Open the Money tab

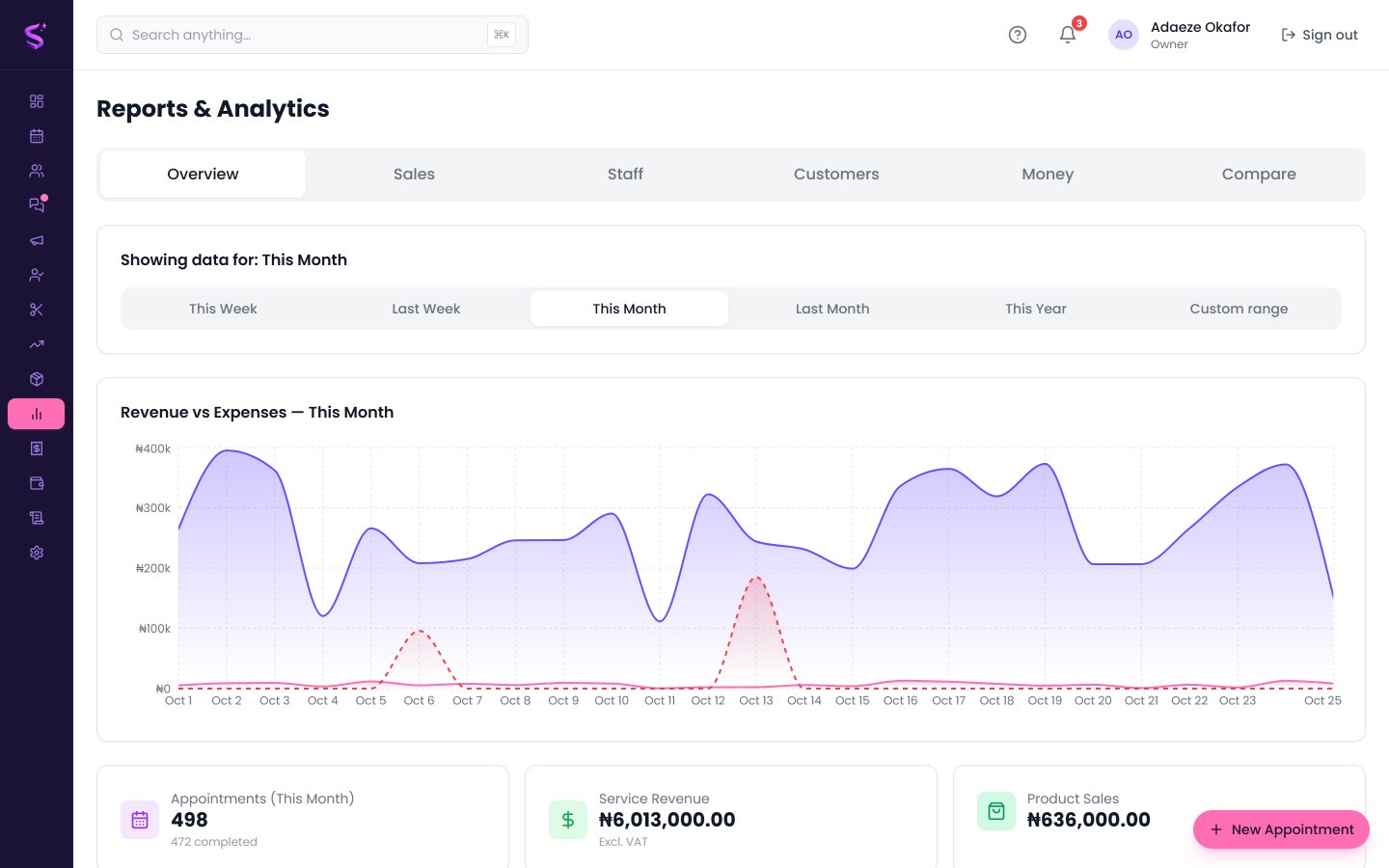(x=1048, y=175)
